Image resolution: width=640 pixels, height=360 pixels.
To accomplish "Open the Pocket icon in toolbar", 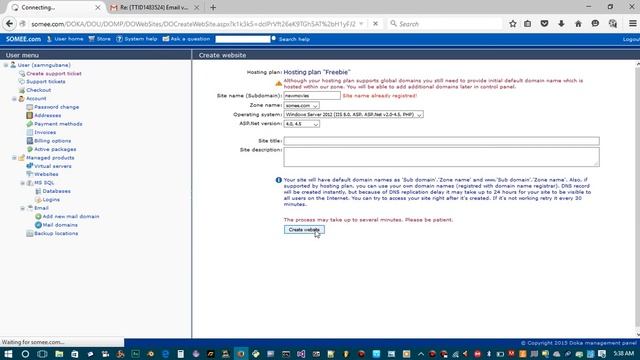I will coord(544,24).
